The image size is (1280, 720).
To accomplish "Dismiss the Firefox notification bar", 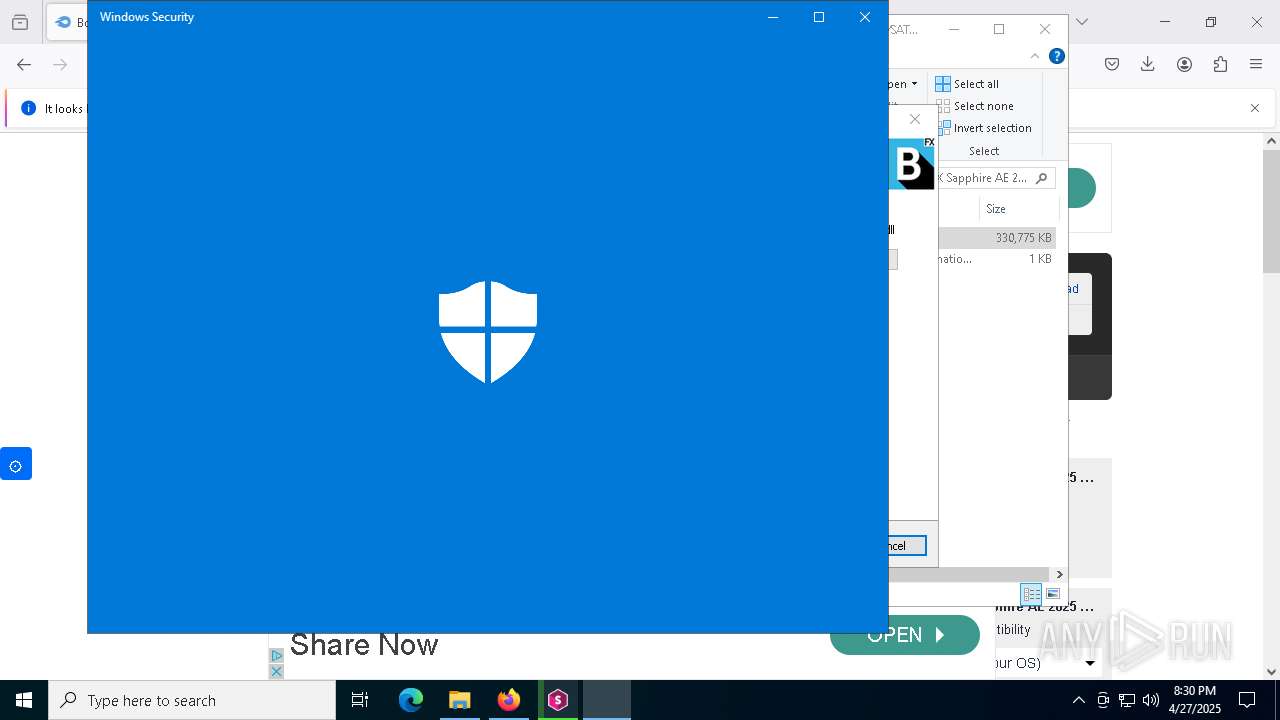I will (x=1255, y=108).
